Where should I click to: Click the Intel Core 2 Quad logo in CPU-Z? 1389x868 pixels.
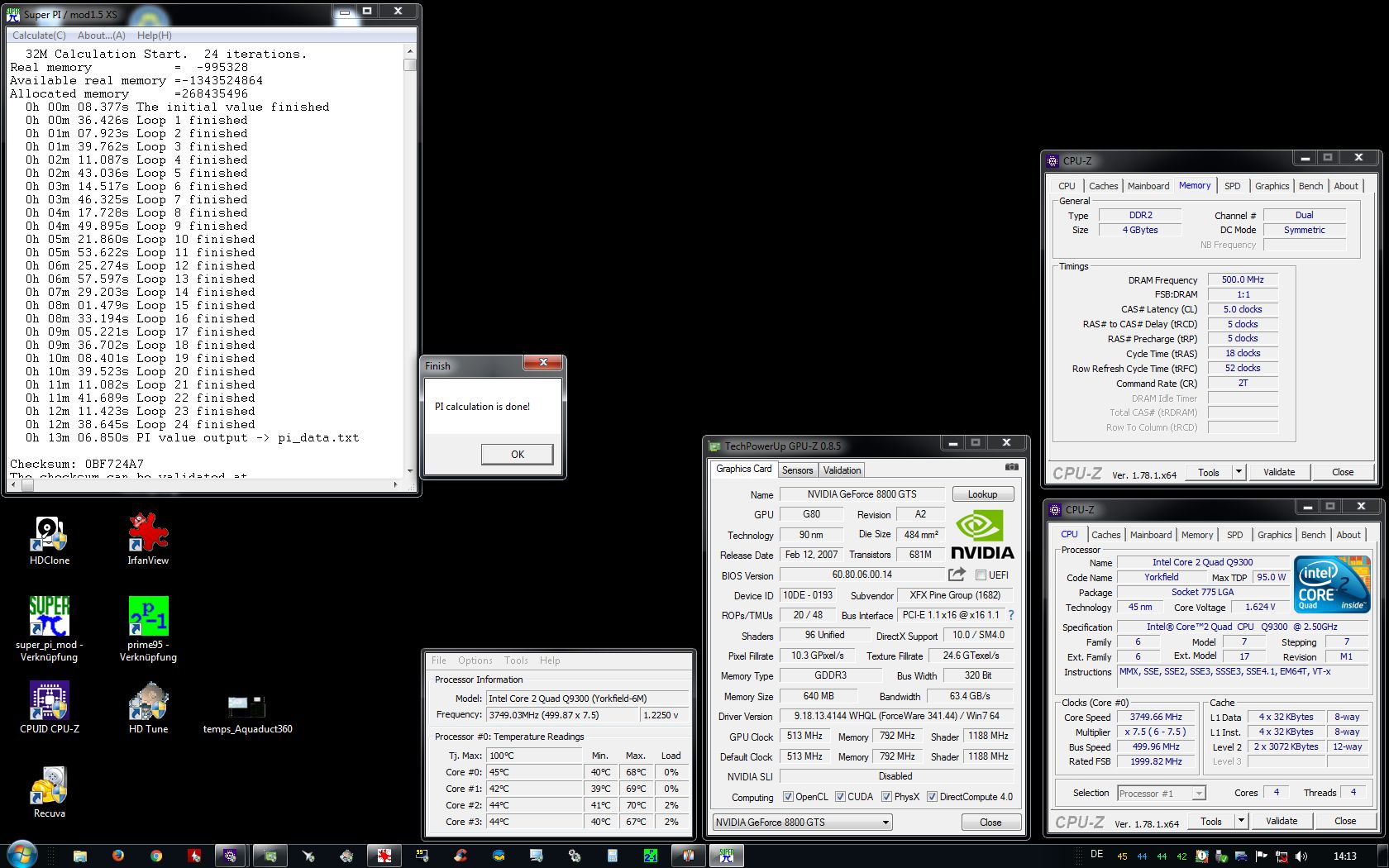coord(1333,584)
